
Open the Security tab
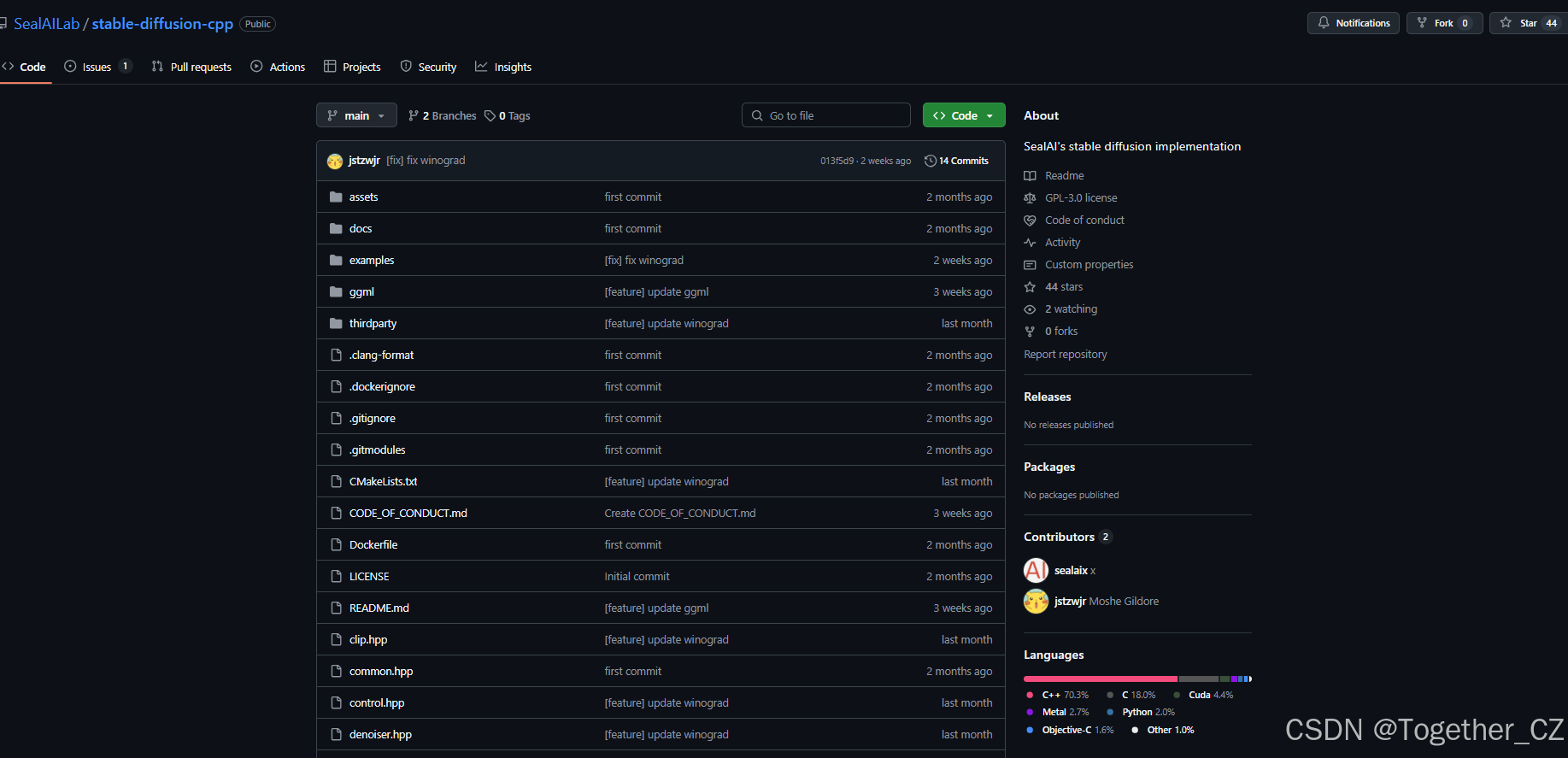[x=428, y=67]
